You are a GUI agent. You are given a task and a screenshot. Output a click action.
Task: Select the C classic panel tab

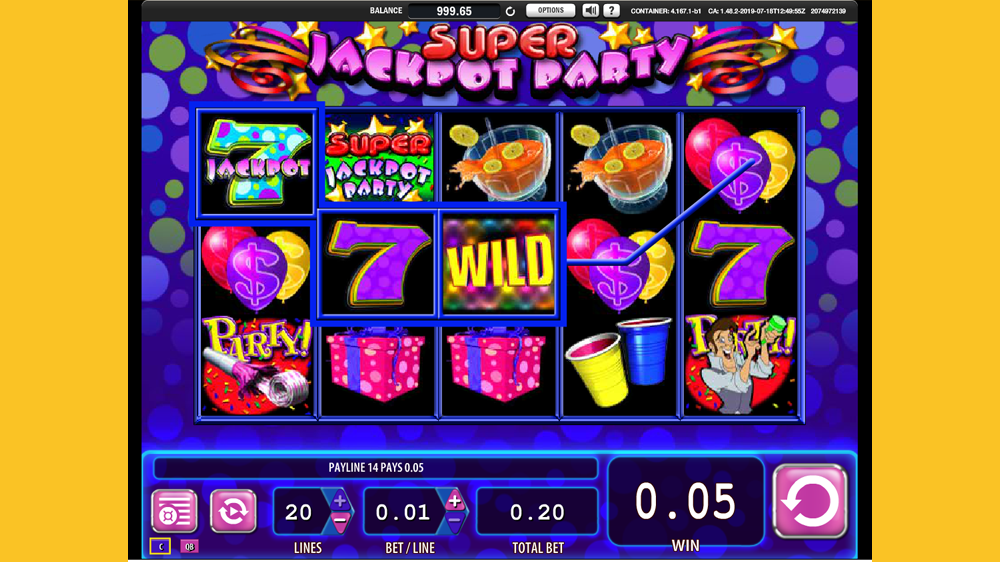point(160,546)
